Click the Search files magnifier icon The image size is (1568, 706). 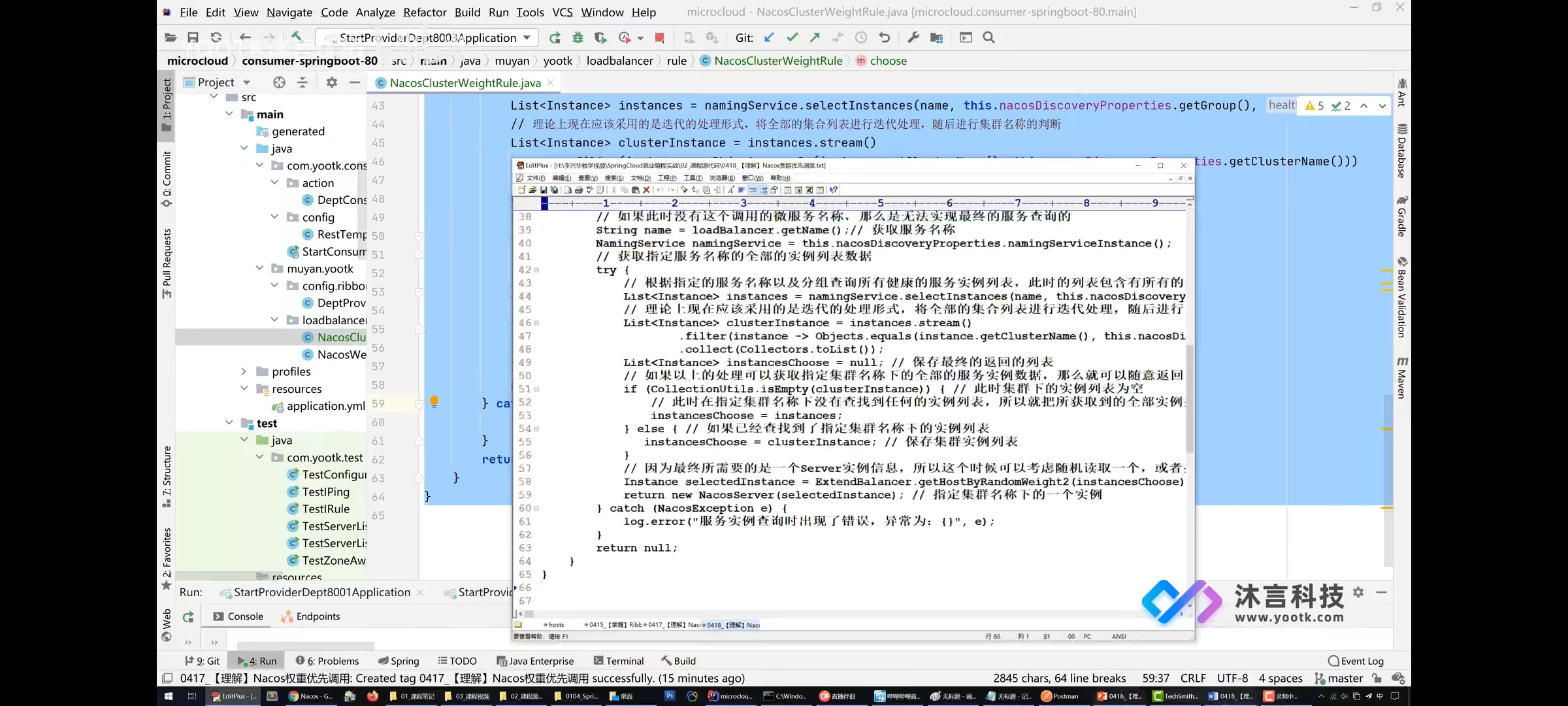click(989, 37)
